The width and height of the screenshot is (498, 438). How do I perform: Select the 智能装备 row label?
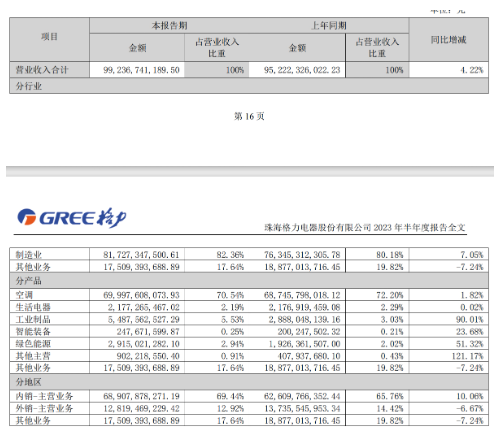pos(33,332)
